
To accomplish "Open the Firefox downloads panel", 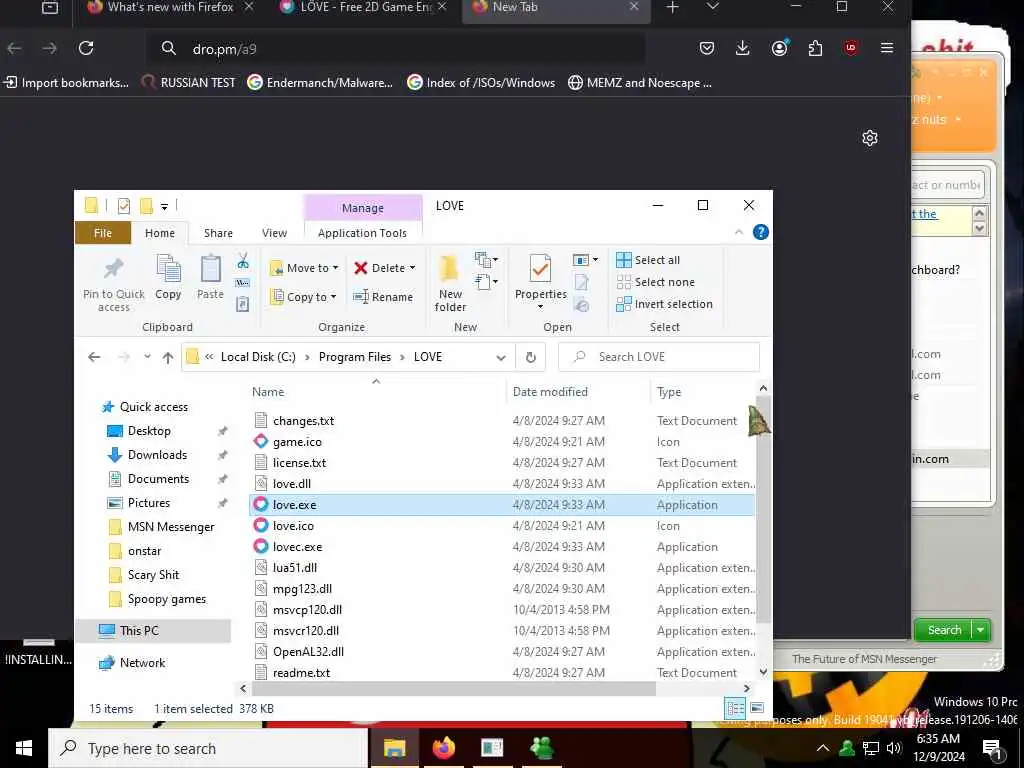I will 743,48.
